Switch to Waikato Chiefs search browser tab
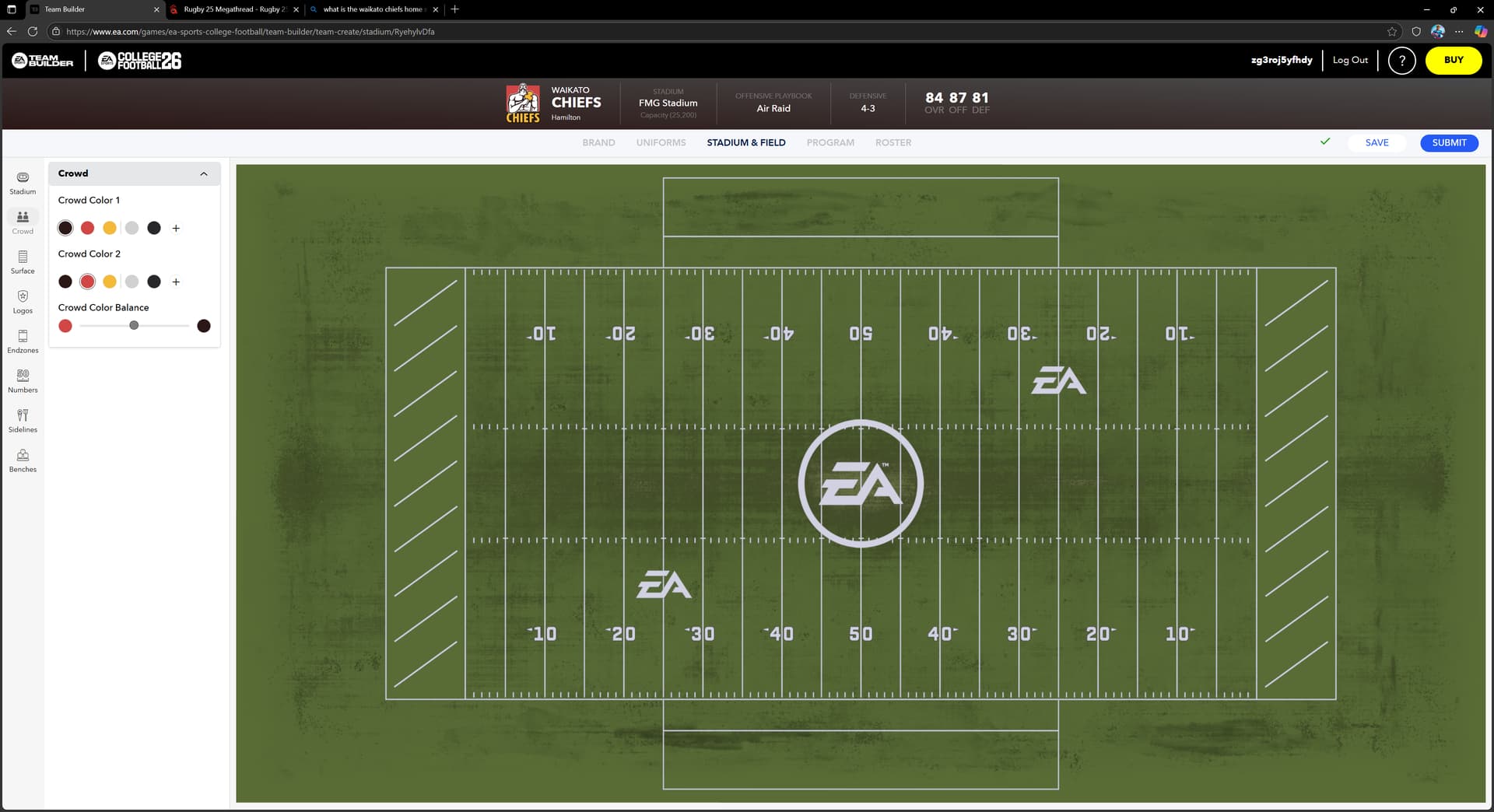The height and width of the screenshot is (812, 1494). pyautogui.click(x=373, y=9)
